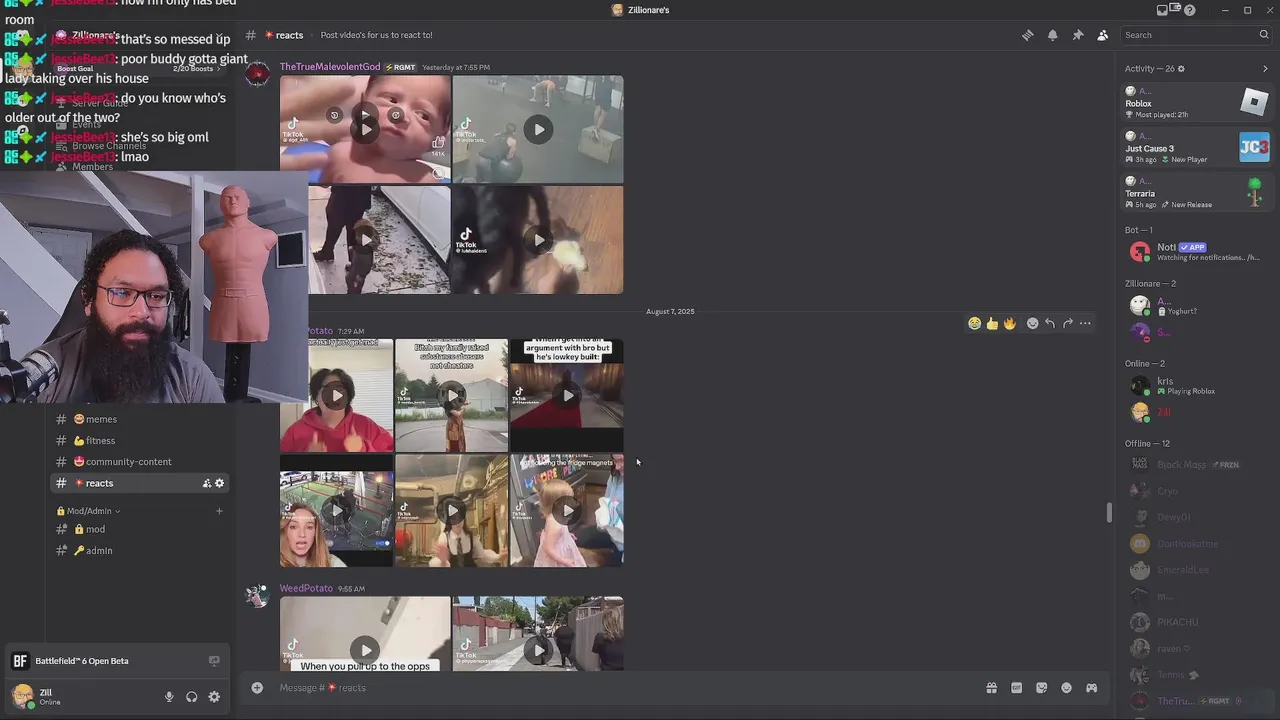Open the emoji picker in message bar
Image resolution: width=1280 pixels, height=720 pixels.
pos(1066,688)
